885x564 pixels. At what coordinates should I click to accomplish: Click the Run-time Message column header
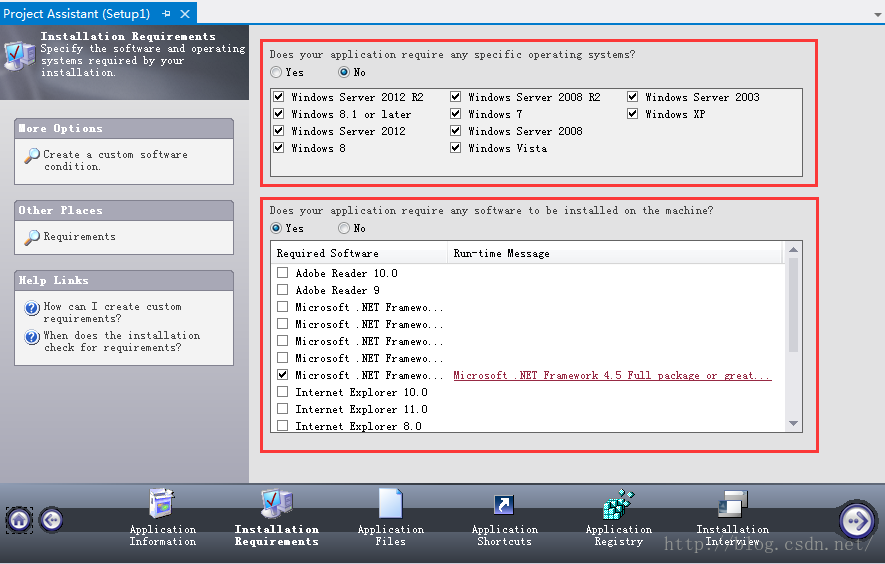click(614, 253)
